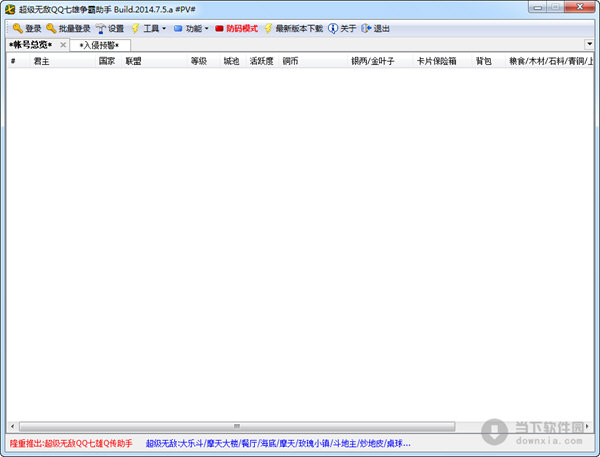Sort by the 君主 column header
The image size is (600, 457).
[62, 61]
